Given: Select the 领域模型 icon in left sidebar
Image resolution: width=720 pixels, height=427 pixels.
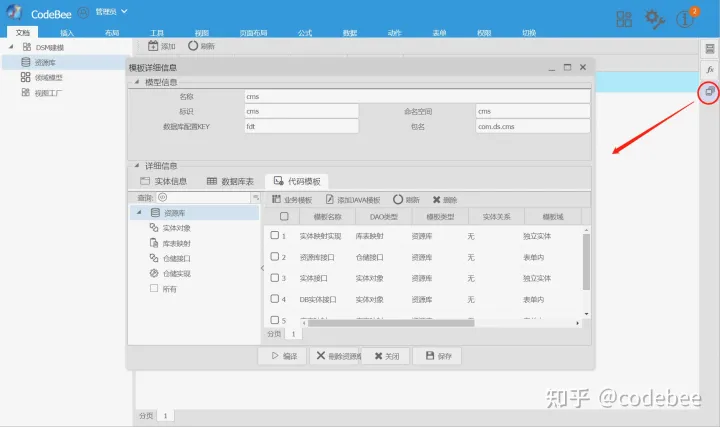Looking at the screenshot, I should 26,77.
